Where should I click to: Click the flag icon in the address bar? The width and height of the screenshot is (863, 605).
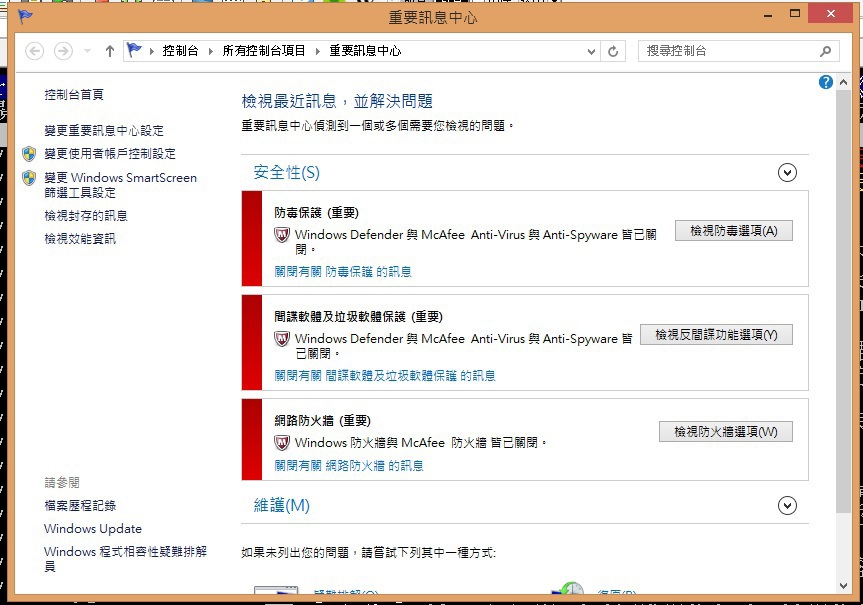[x=134, y=51]
